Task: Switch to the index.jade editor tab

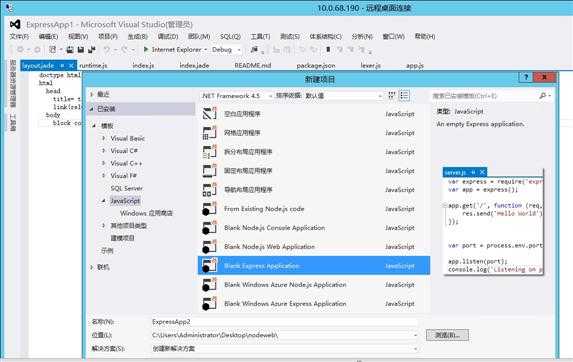Action: point(194,65)
